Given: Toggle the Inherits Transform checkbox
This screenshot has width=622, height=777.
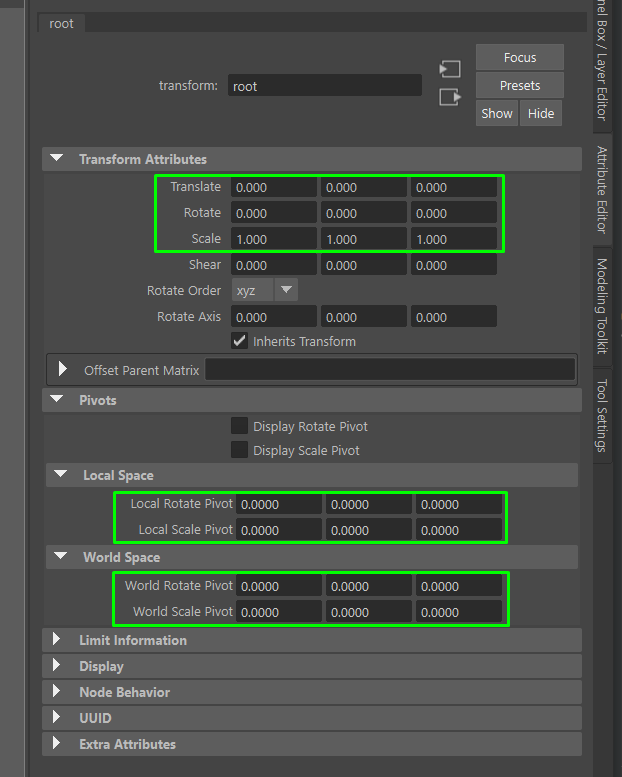Looking at the screenshot, I should tap(240, 341).
